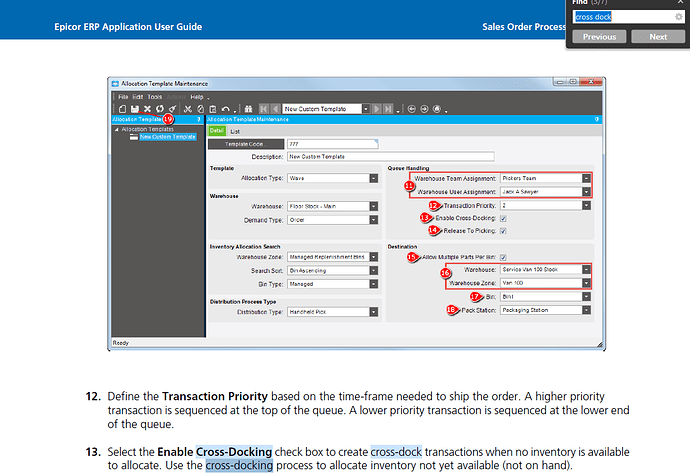Open the Pack Station dropdown
The image size is (690, 476).
click(x=586, y=310)
